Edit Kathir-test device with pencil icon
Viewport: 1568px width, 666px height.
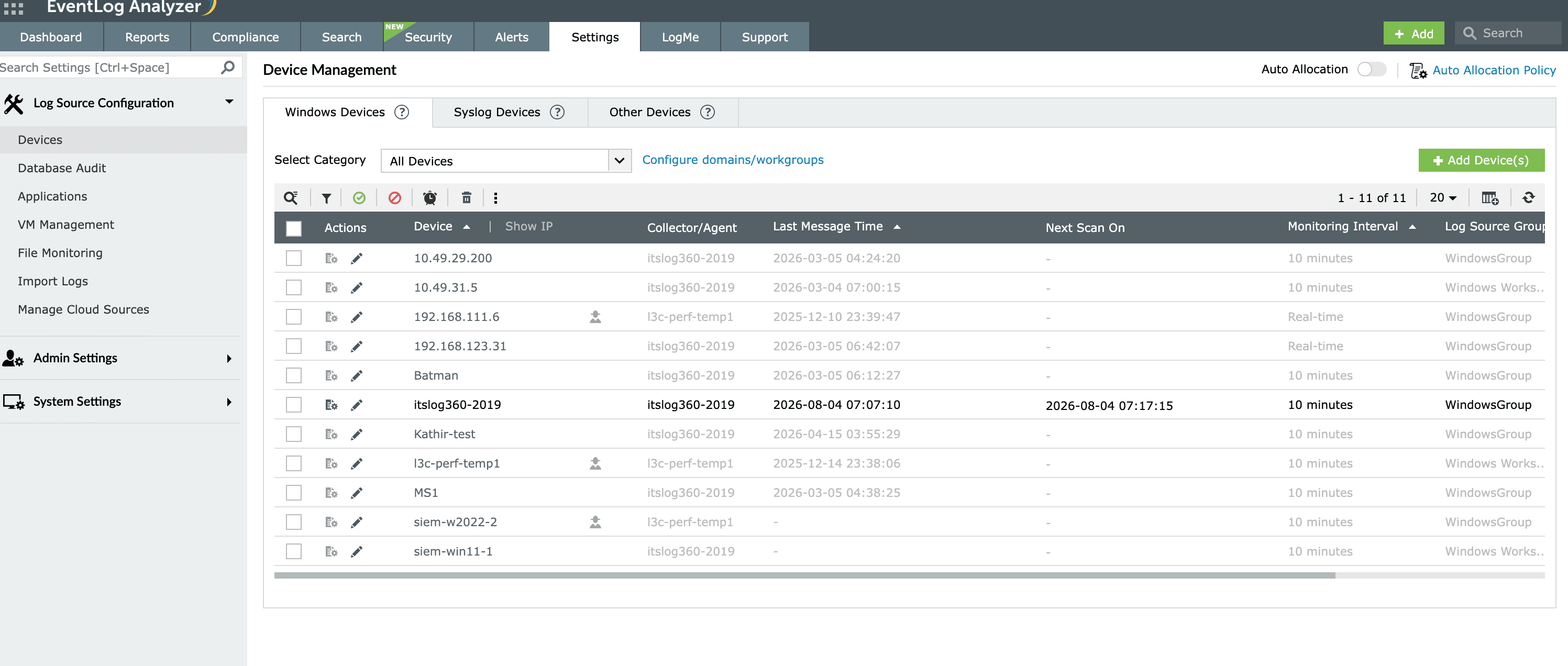(x=357, y=434)
